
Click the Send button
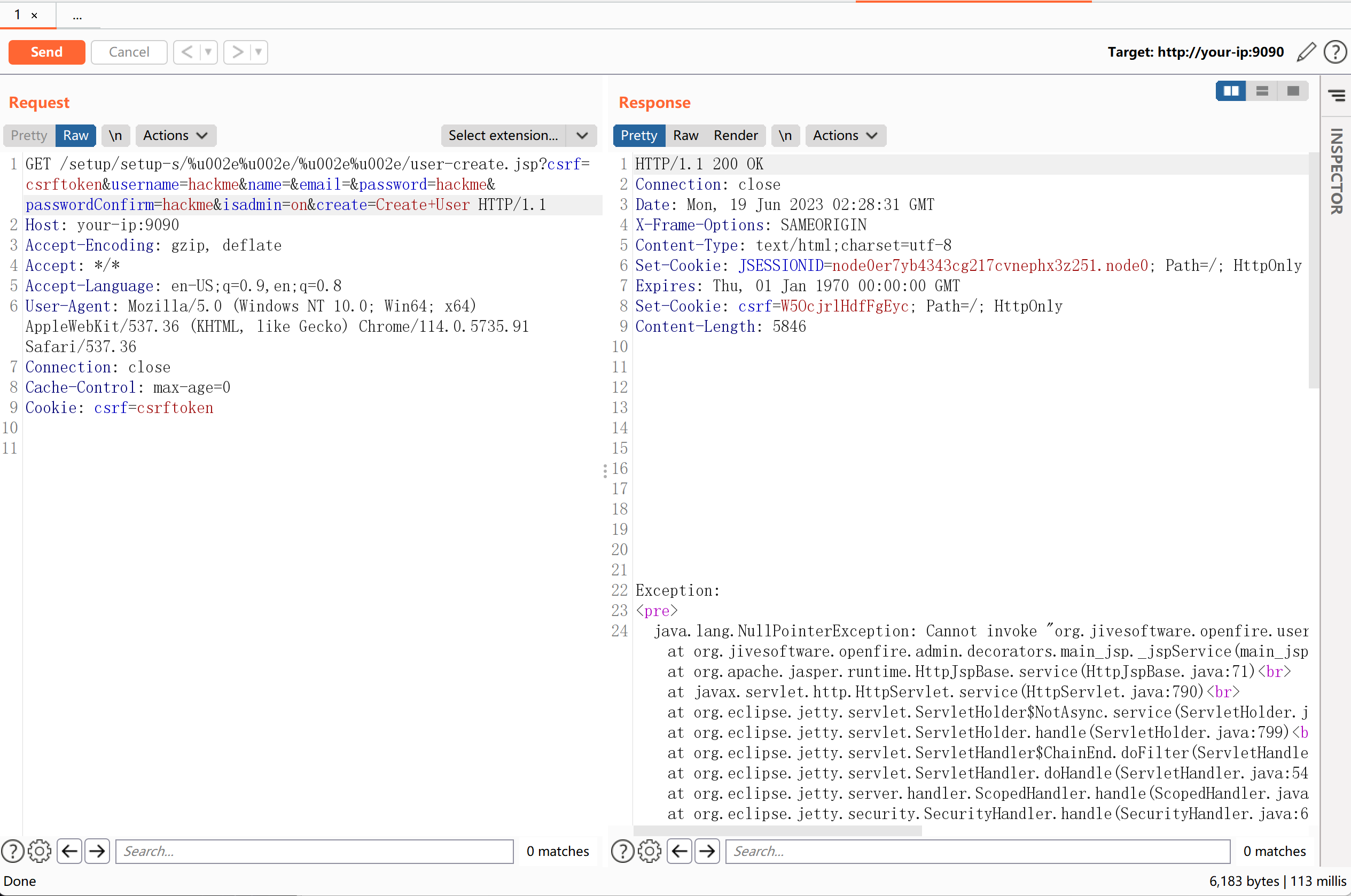47,52
